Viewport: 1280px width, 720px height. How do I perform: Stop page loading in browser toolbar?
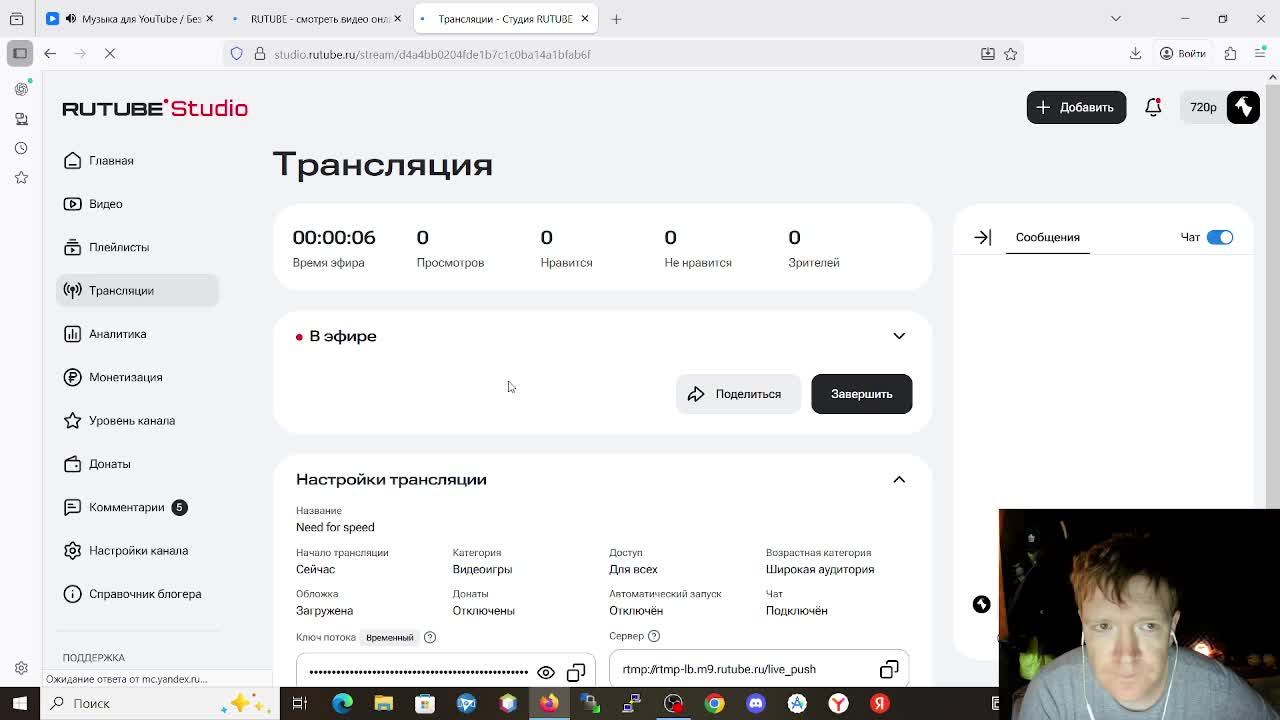coord(110,54)
